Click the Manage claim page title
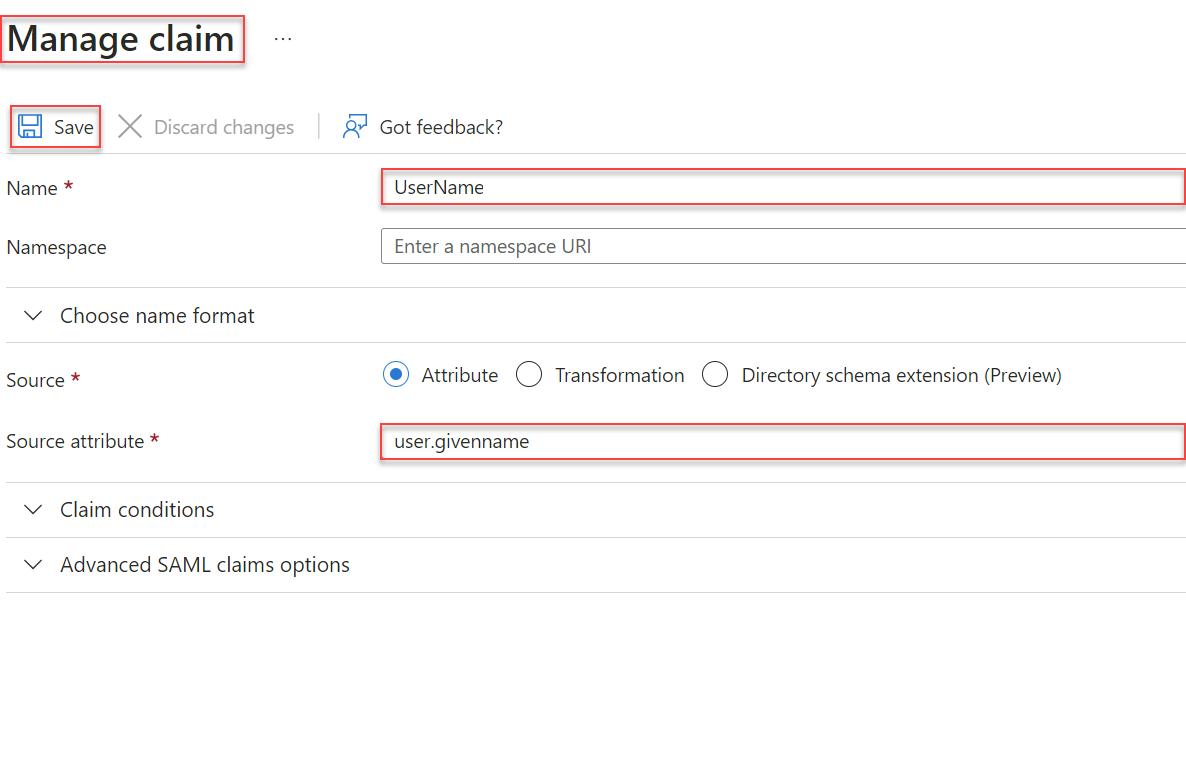The height and width of the screenshot is (768, 1186). tap(121, 39)
